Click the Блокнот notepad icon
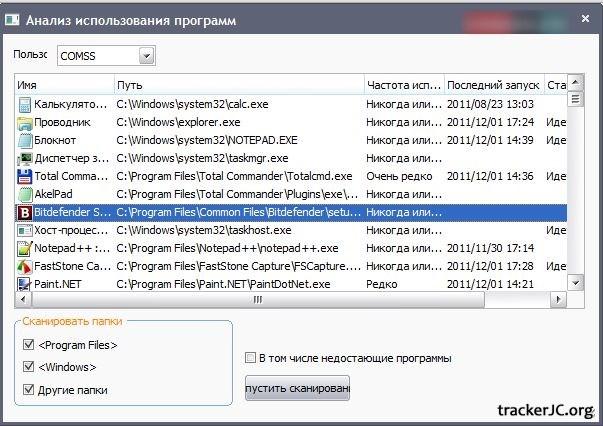The height and width of the screenshot is (426, 603). click(25, 140)
